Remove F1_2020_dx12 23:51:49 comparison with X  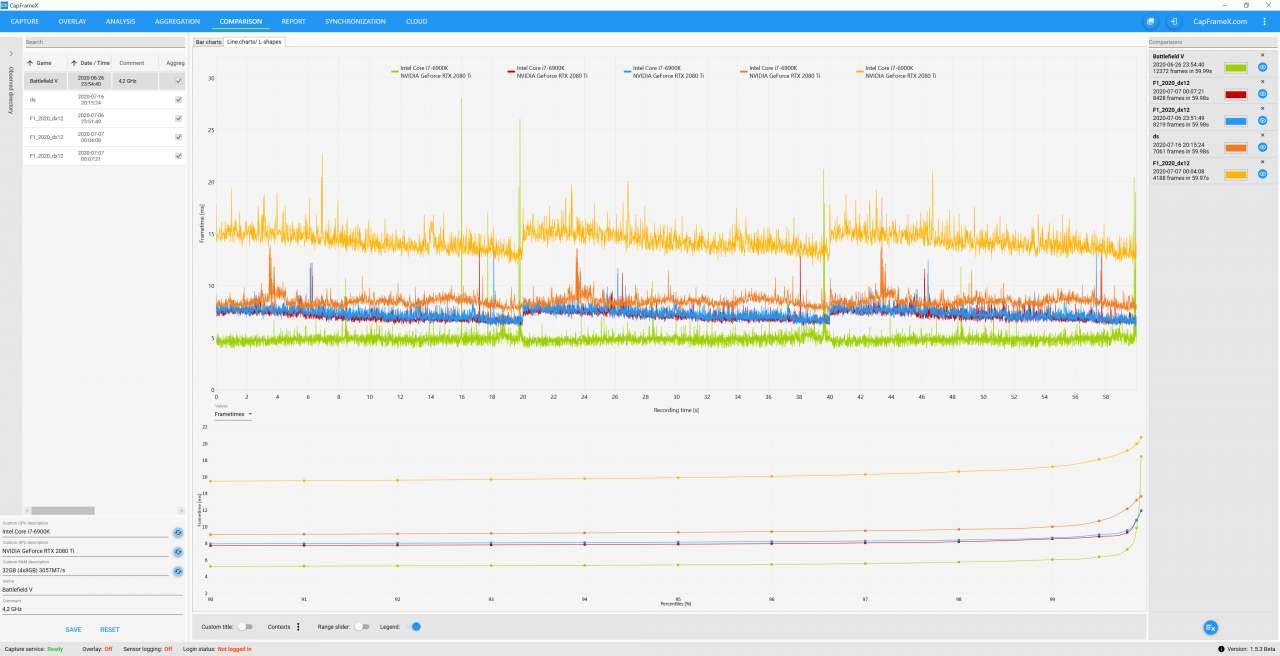(1262, 108)
